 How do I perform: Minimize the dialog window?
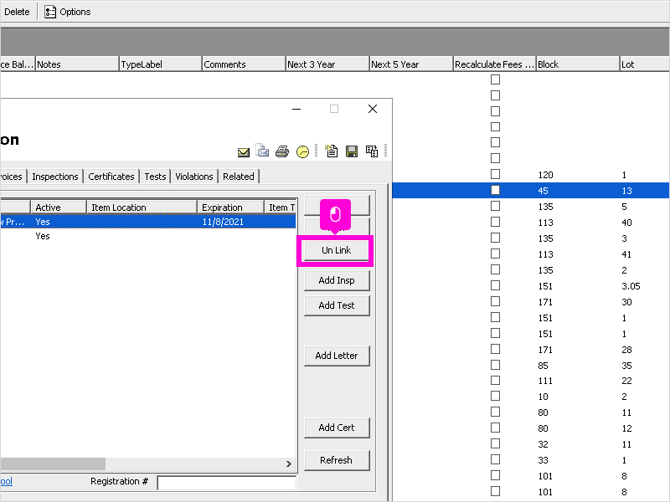[x=297, y=109]
